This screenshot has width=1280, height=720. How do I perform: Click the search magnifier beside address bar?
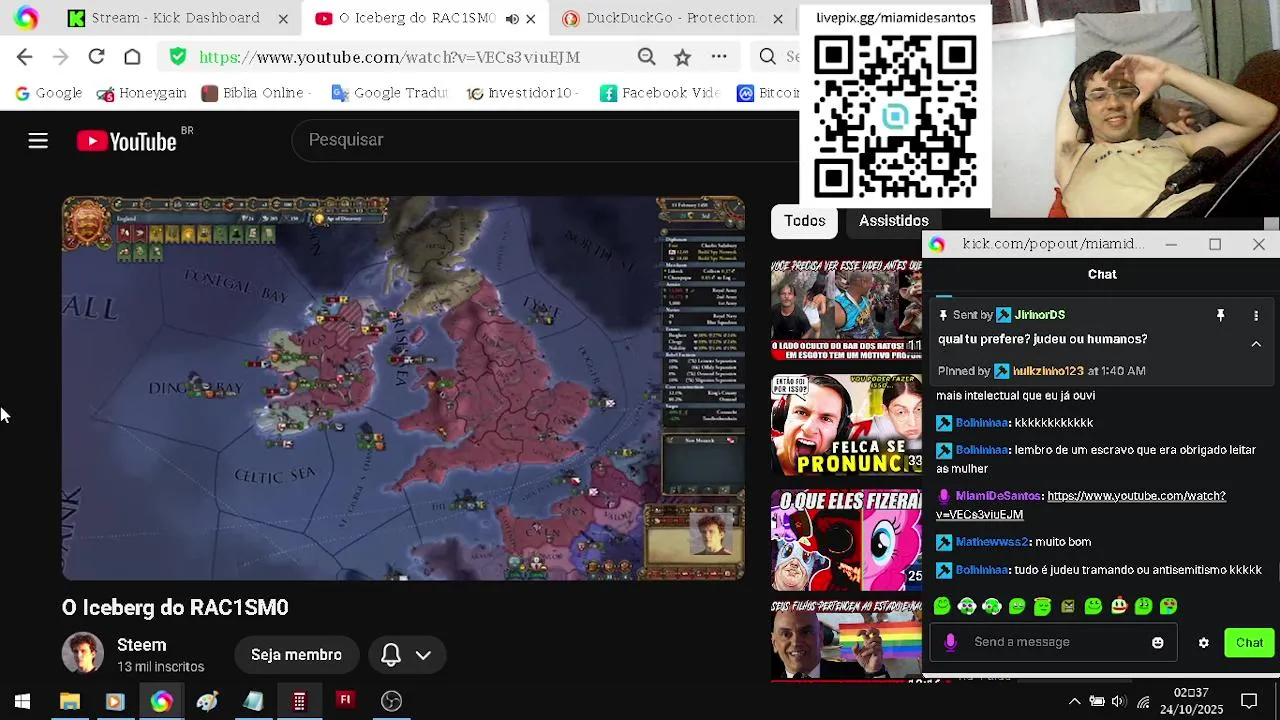767,57
